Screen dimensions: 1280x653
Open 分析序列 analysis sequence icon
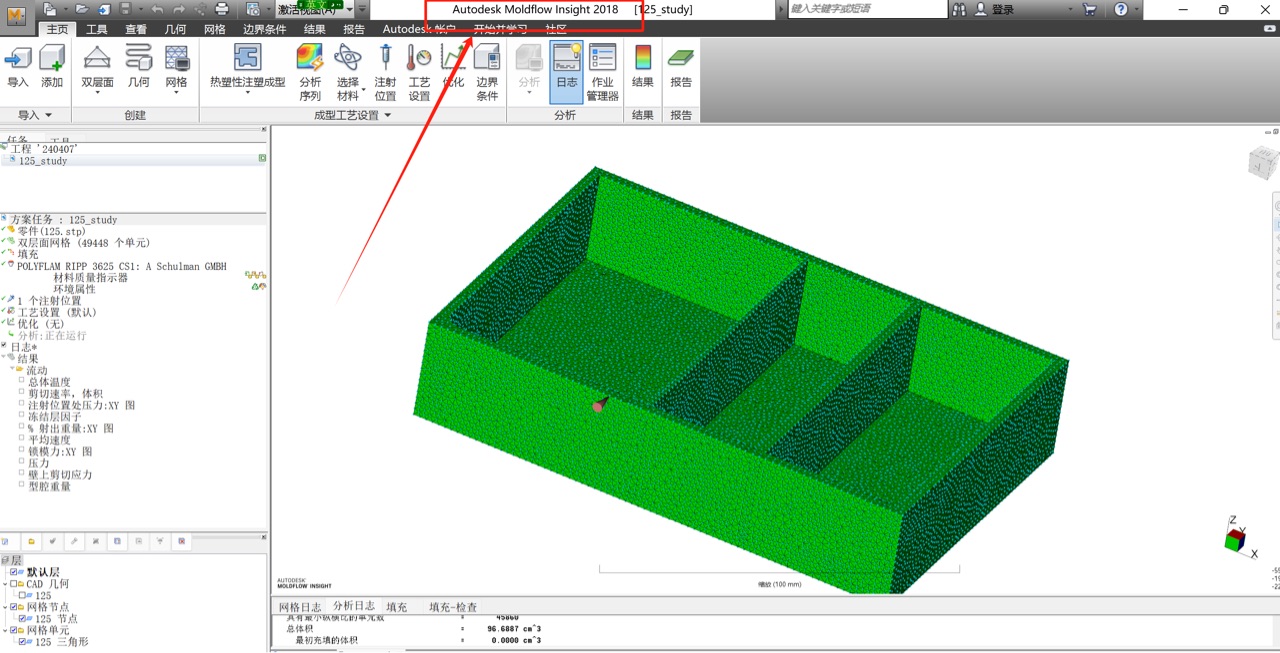coord(310,57)
